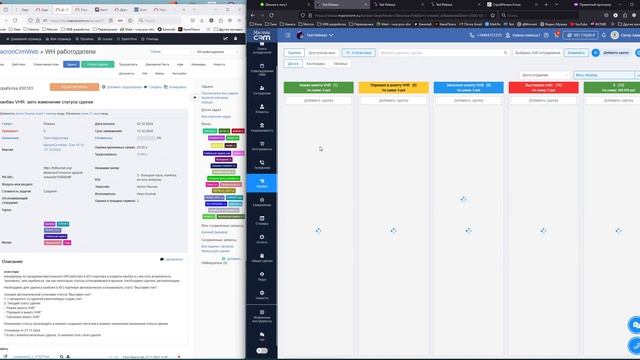Open 'Инструменты' in the CRM sidebar
Viewport: 640px width, 360px height.
pos(262,146)
